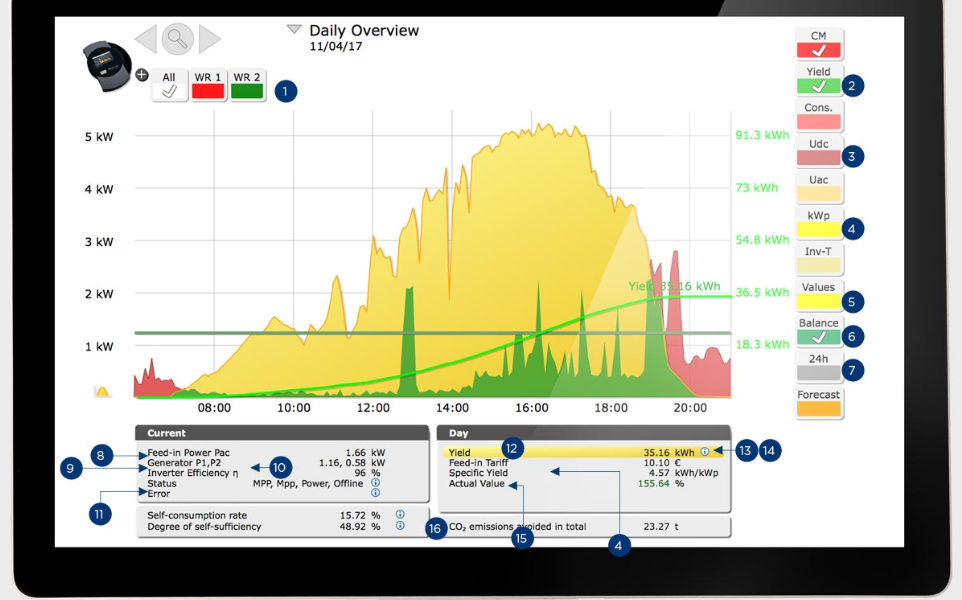Uncheck the All inverters checkbox
Image resolution: width=962 pixels, height=600 pixels.
tap(169, 85)
